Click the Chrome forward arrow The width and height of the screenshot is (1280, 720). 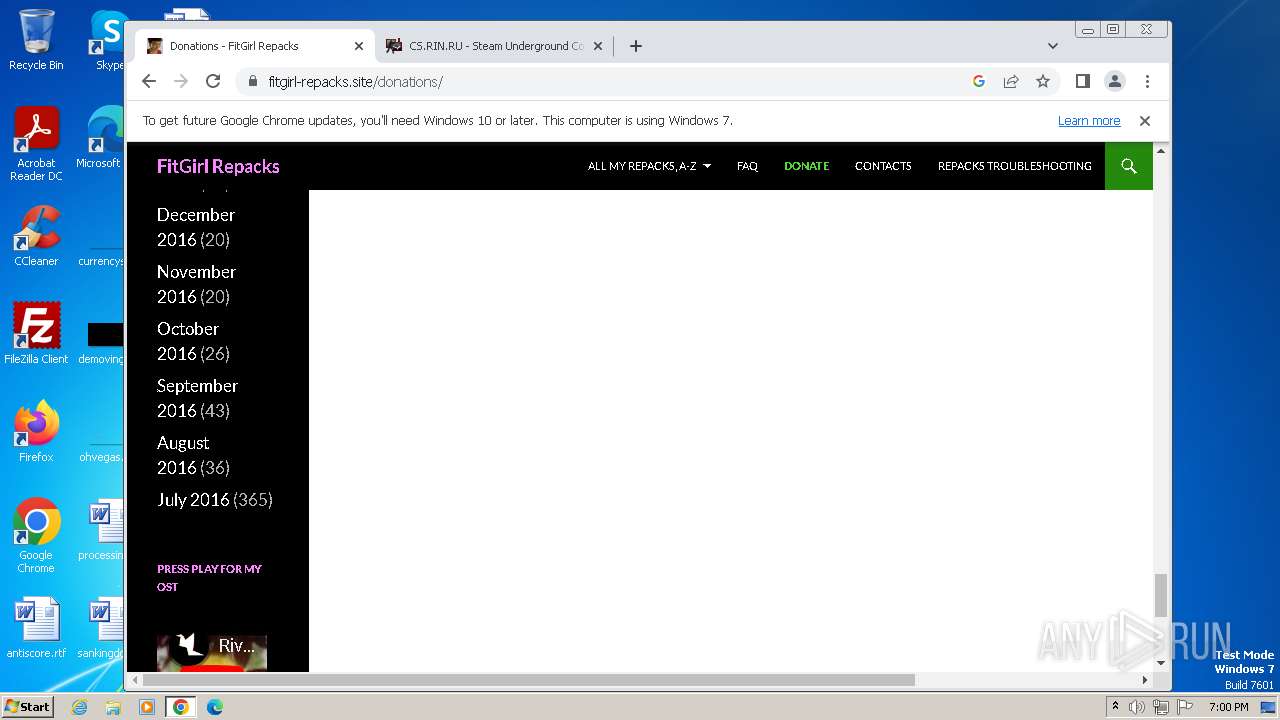pos(181,81)
